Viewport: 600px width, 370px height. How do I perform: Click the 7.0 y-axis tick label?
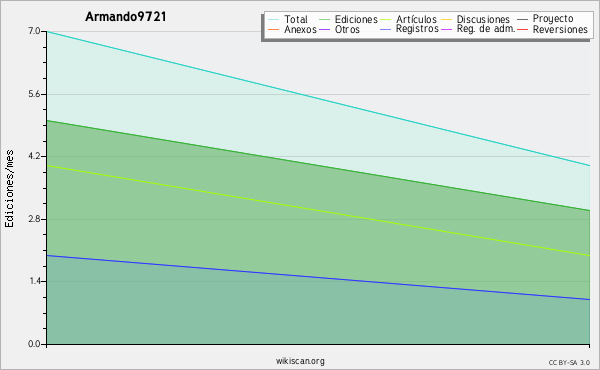point(34,31)
